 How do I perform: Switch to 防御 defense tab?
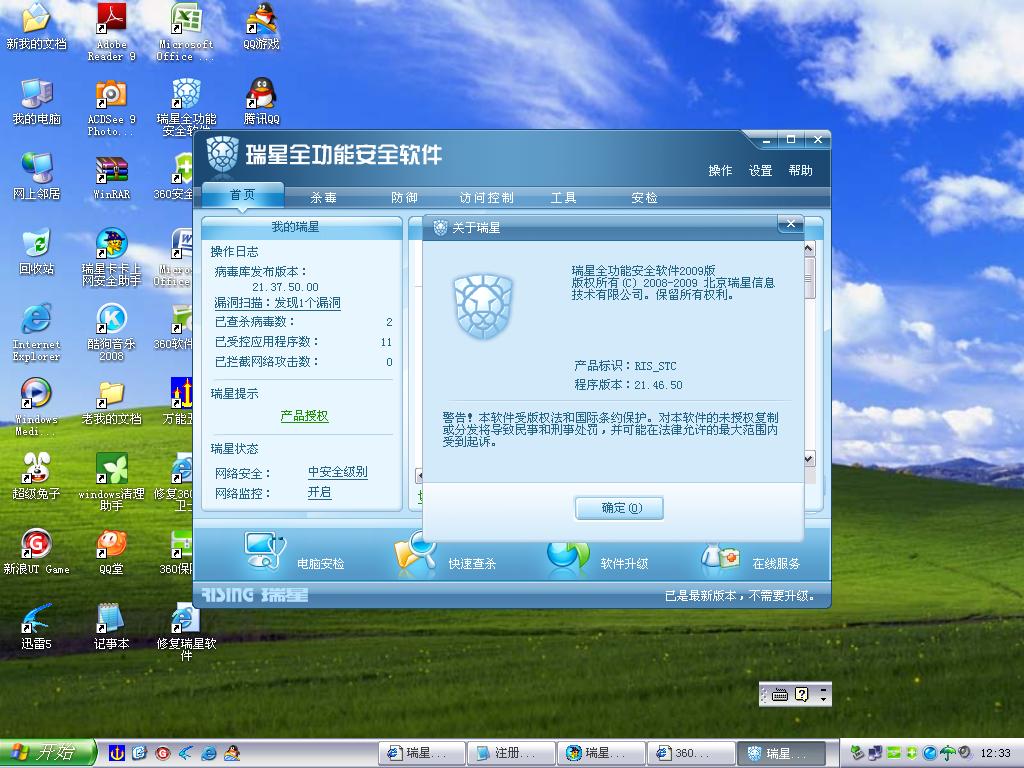pos(404,197)
